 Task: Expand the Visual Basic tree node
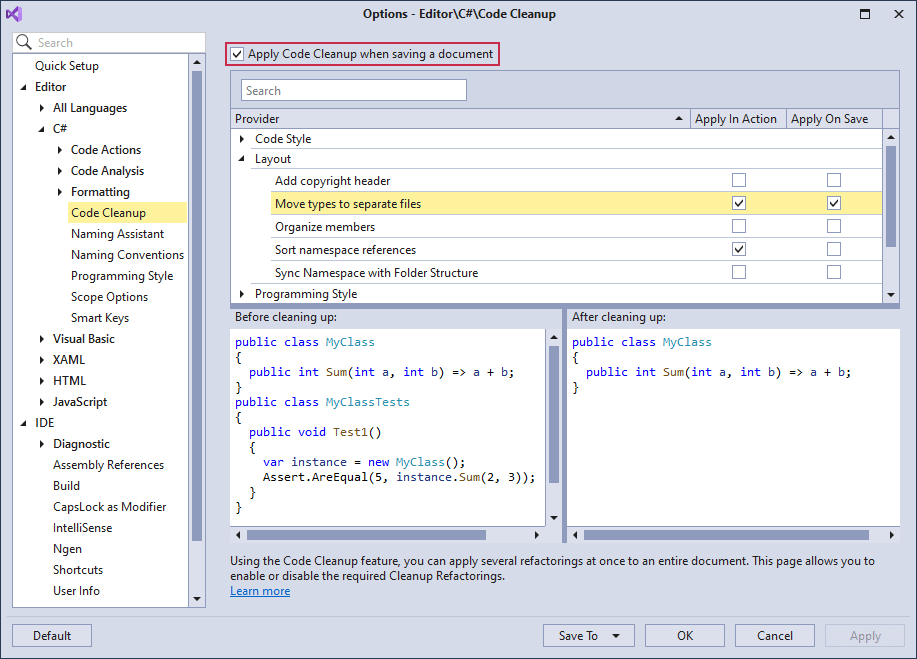click(x=41, y=339)
